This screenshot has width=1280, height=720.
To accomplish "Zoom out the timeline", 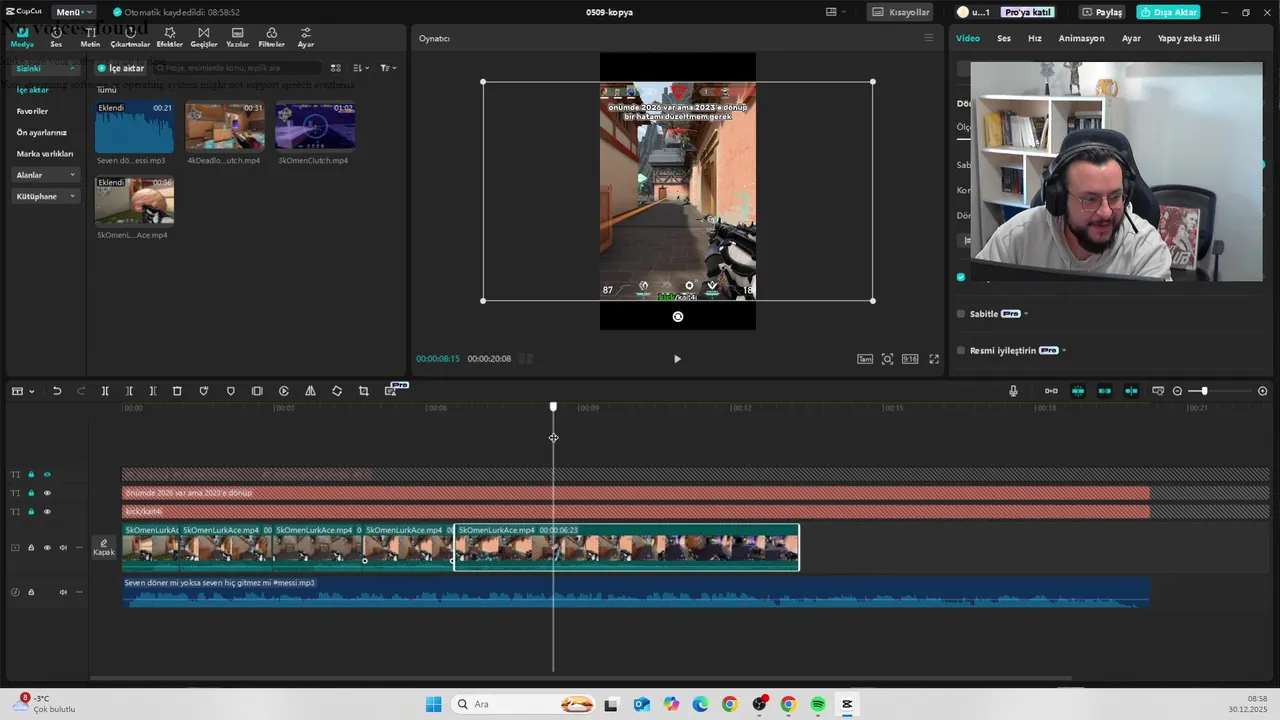I will [1177, 391].
